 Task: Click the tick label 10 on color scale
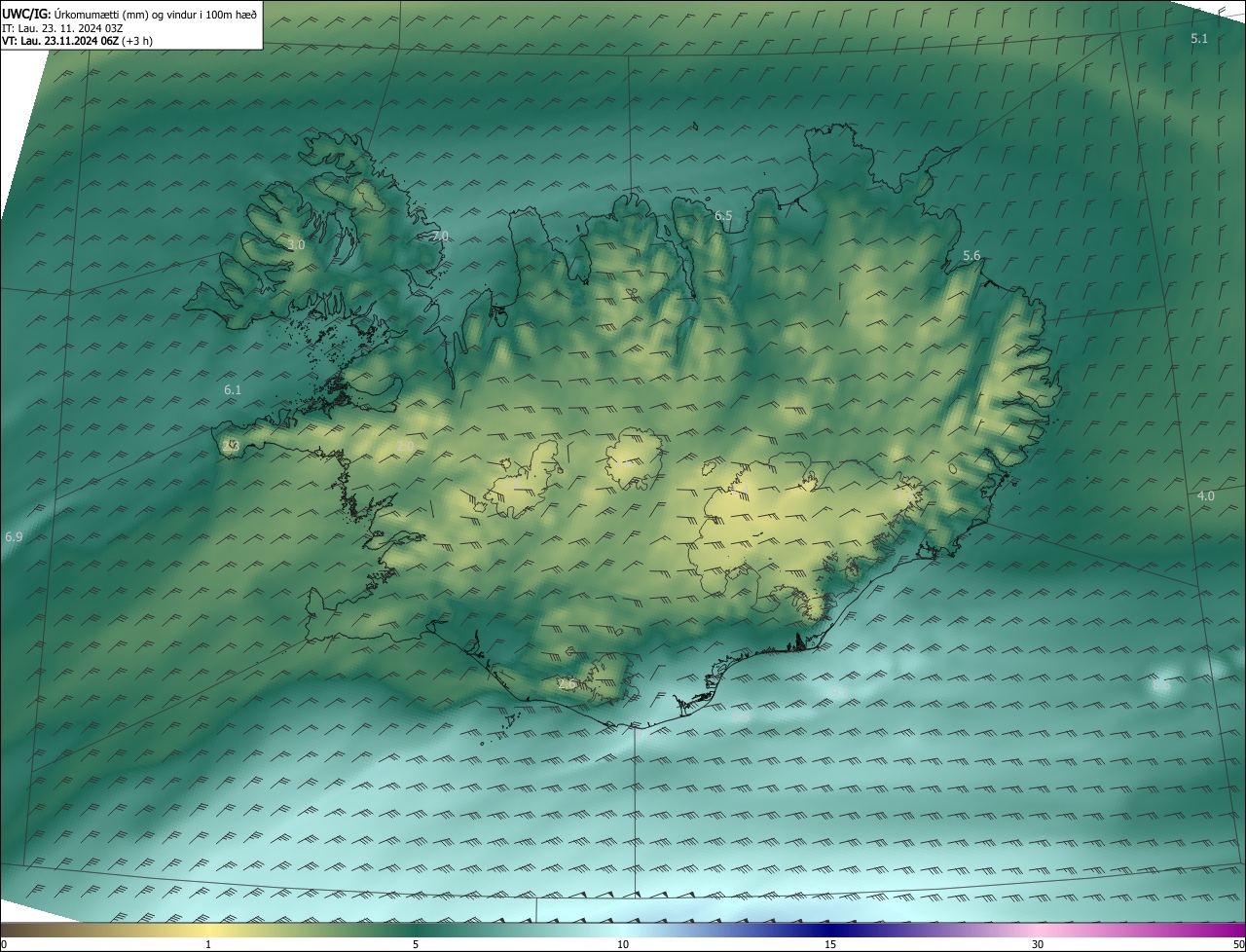623,944
